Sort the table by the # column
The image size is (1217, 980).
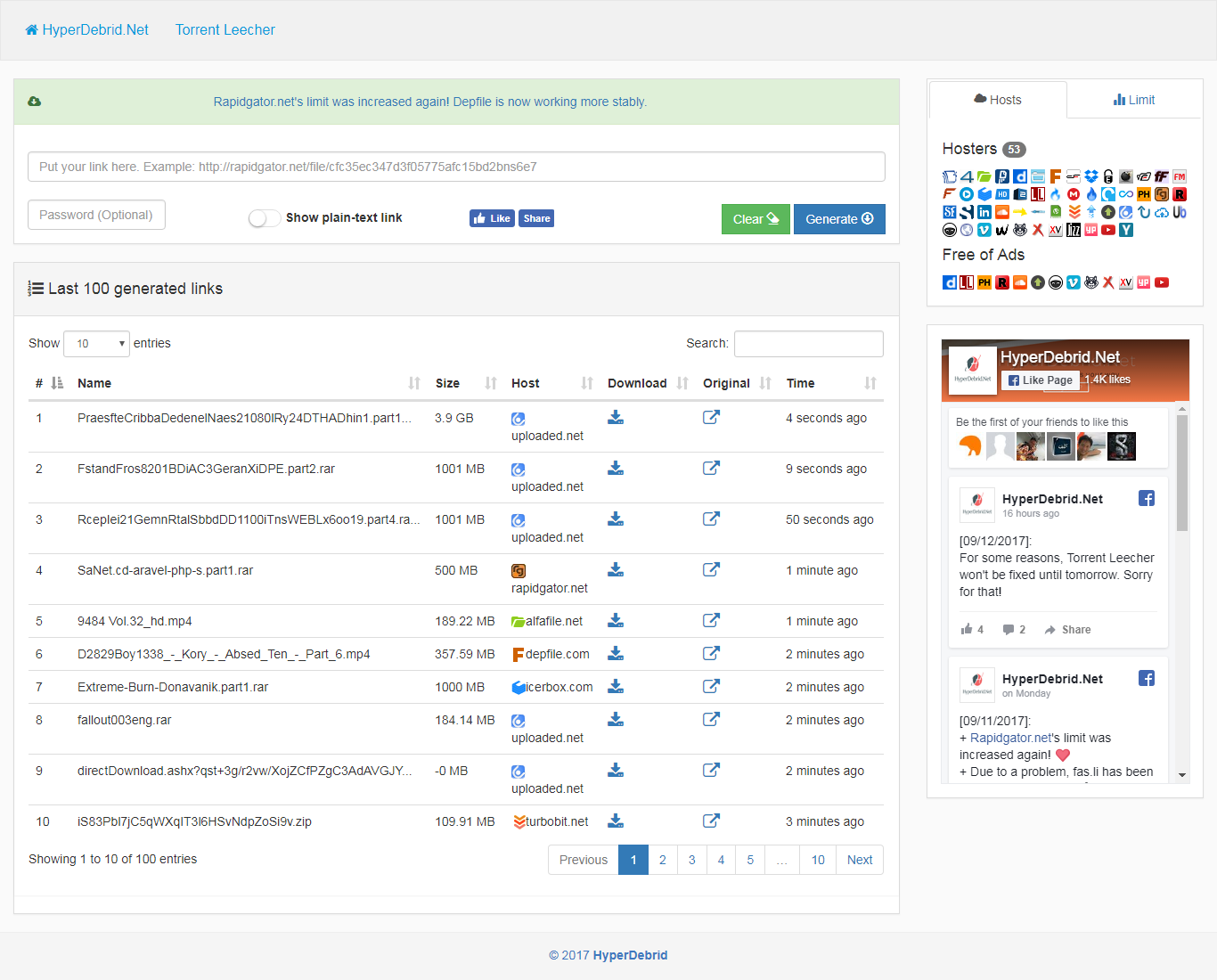[49, 383]
